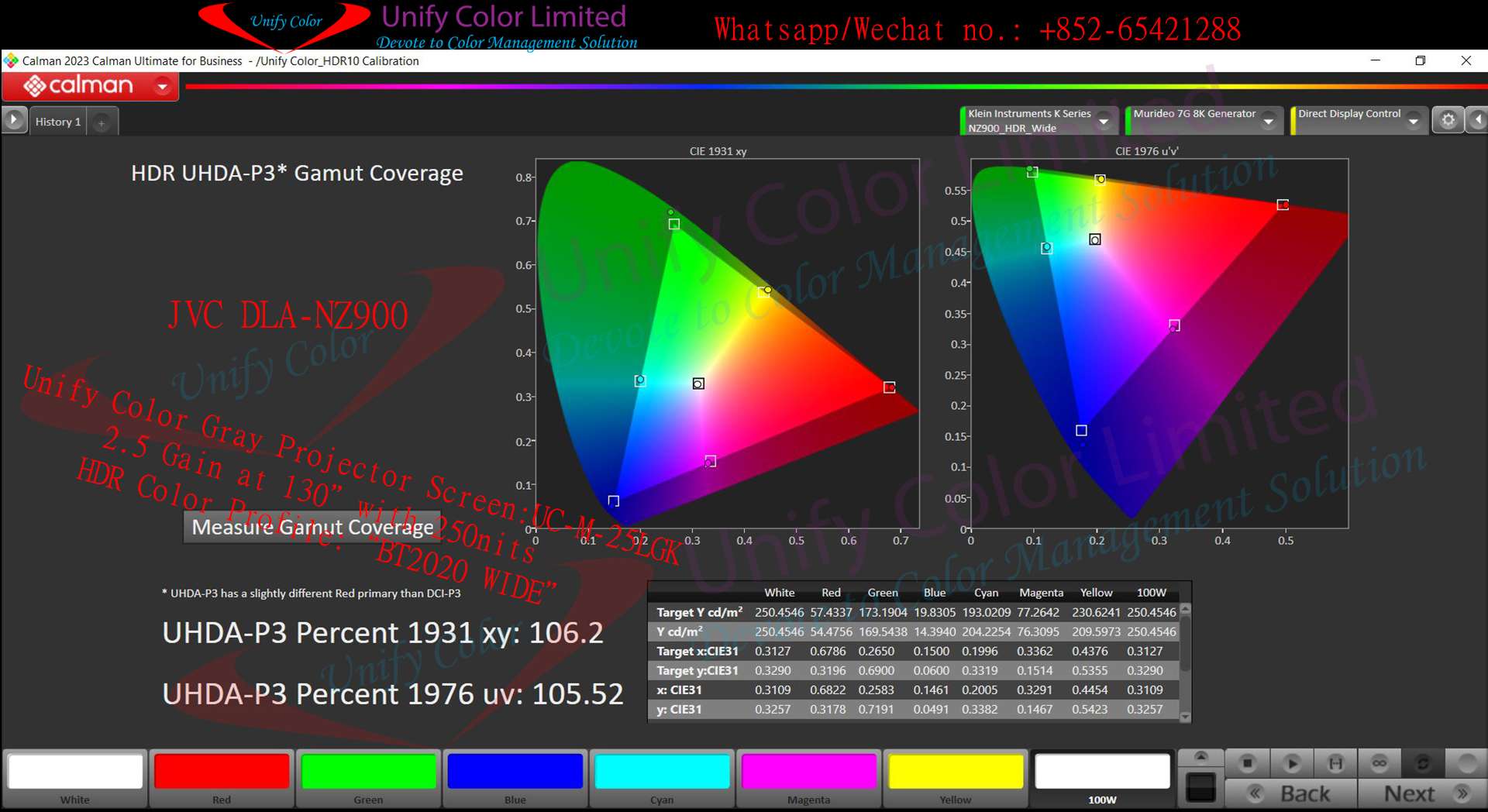1488x812 pixels.
Task: Open the settings gear panel
Action: pyautogui.click(x=1448, y=120)
